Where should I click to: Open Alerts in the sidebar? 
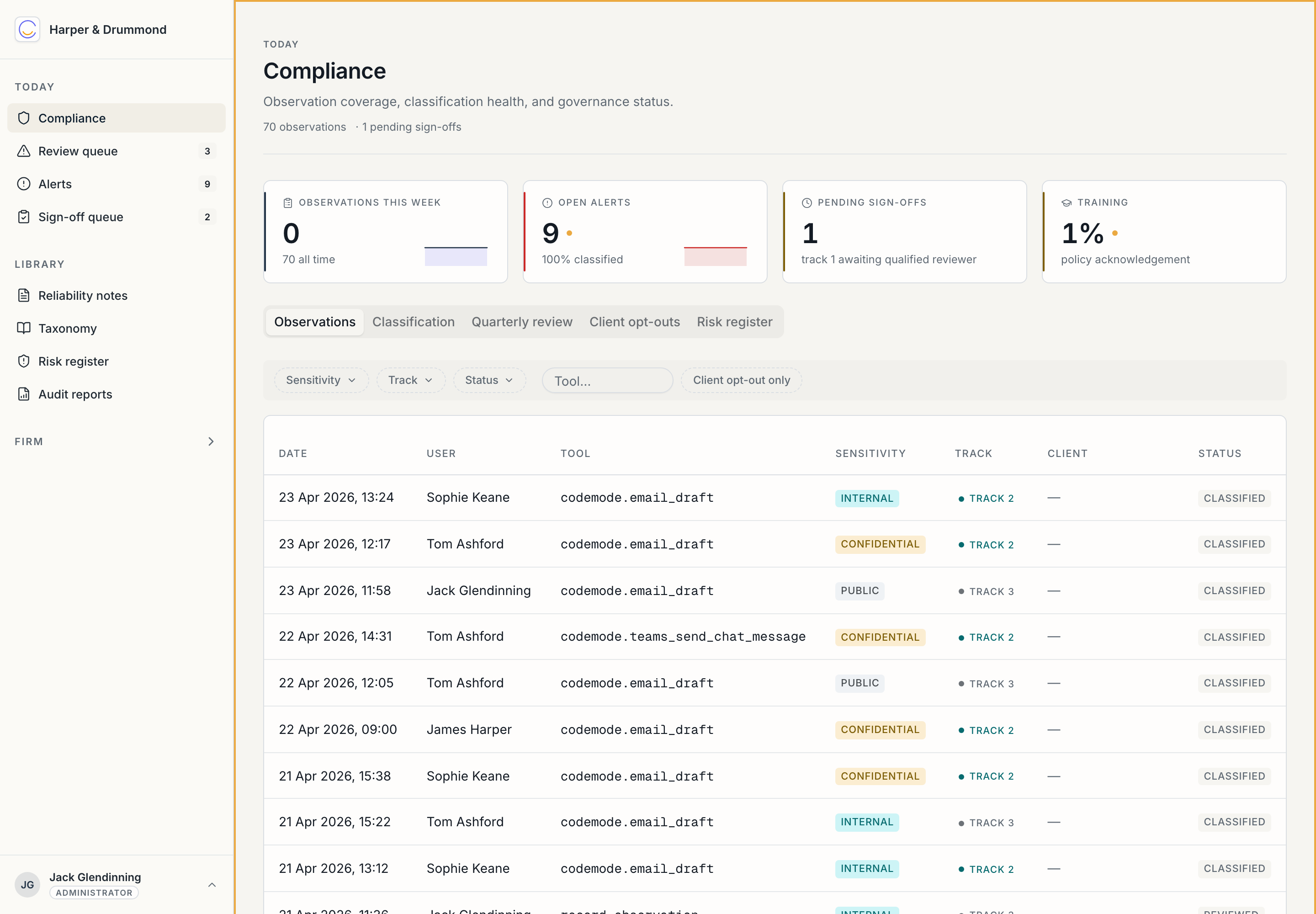point(116,184)
